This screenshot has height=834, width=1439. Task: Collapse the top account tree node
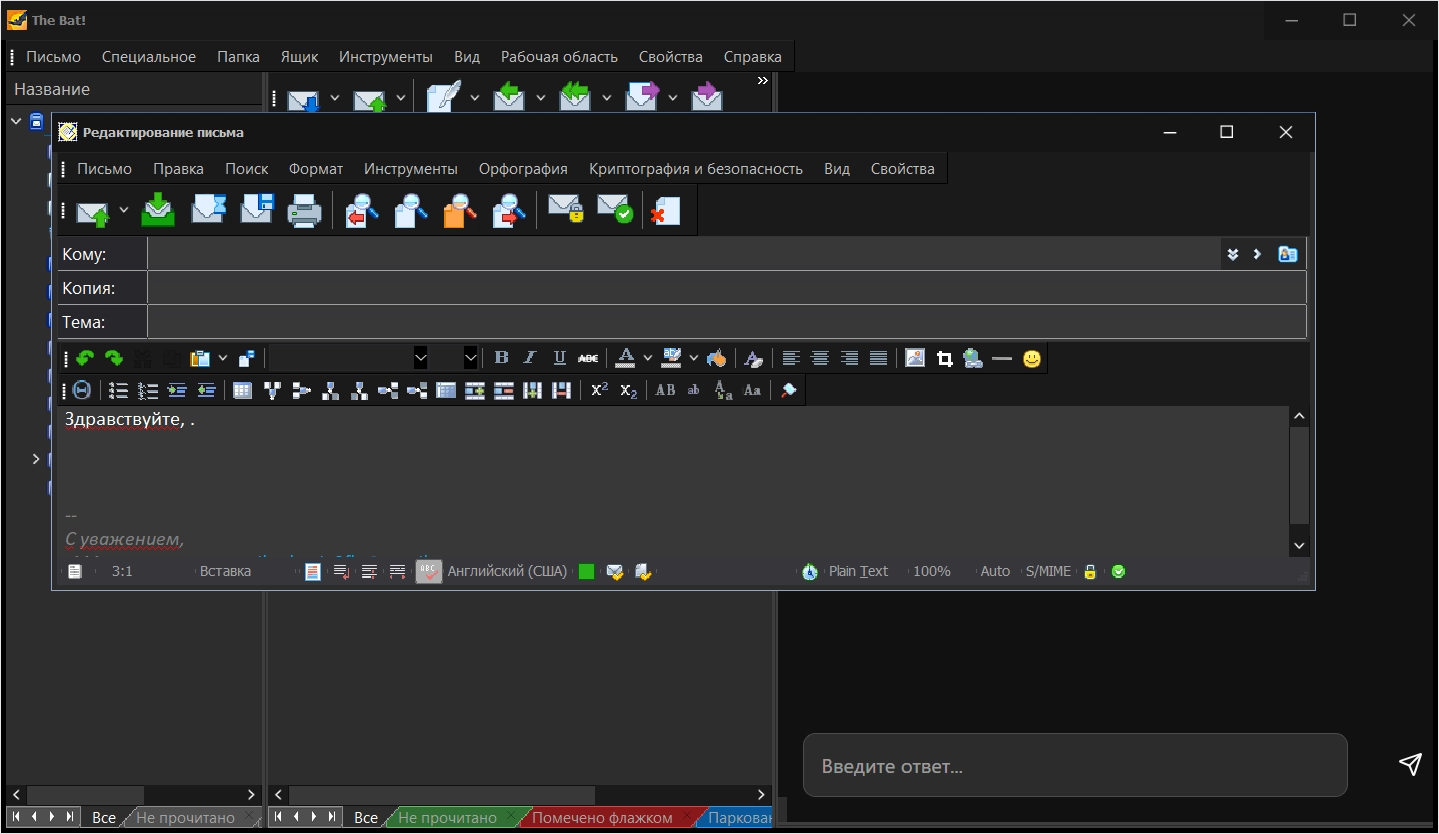click(x=16, y=121)
